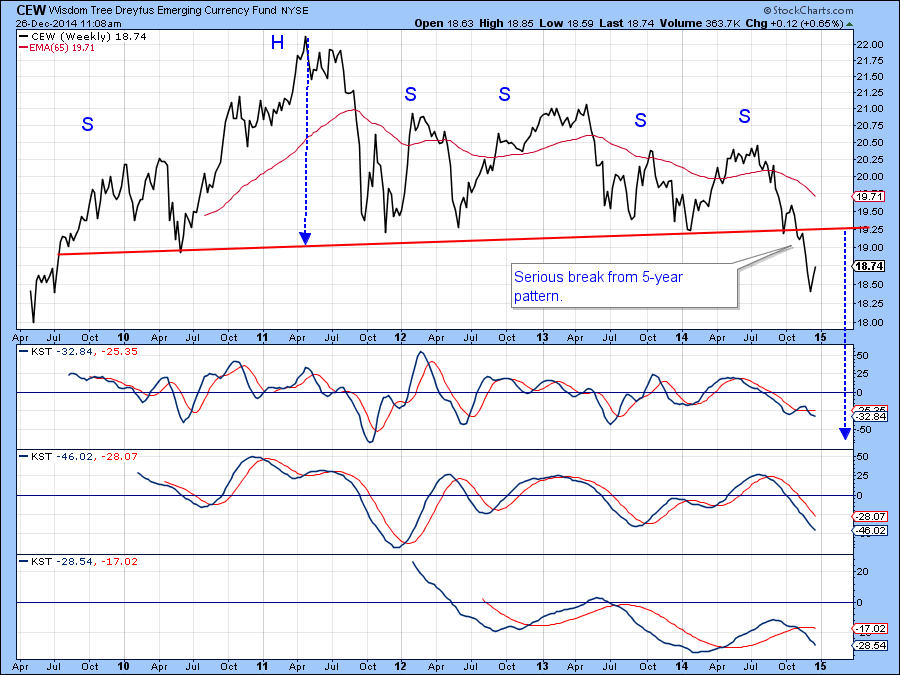This screenshot has width=900, height=675.
Task: Click the KST -46.02, -28.07 legend
Action: [79, 456]
